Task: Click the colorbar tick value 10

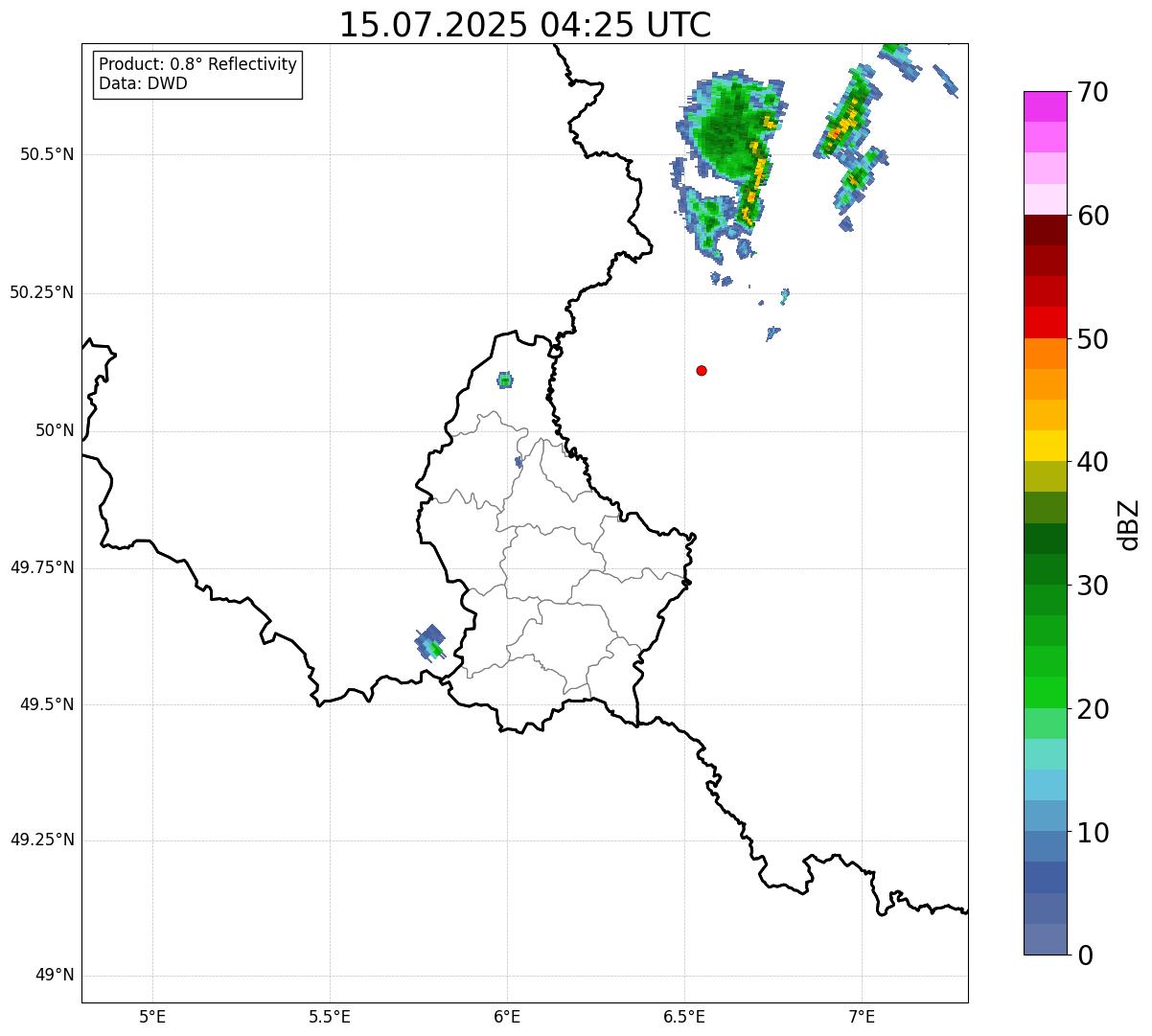Action: tap(1093, 832)
